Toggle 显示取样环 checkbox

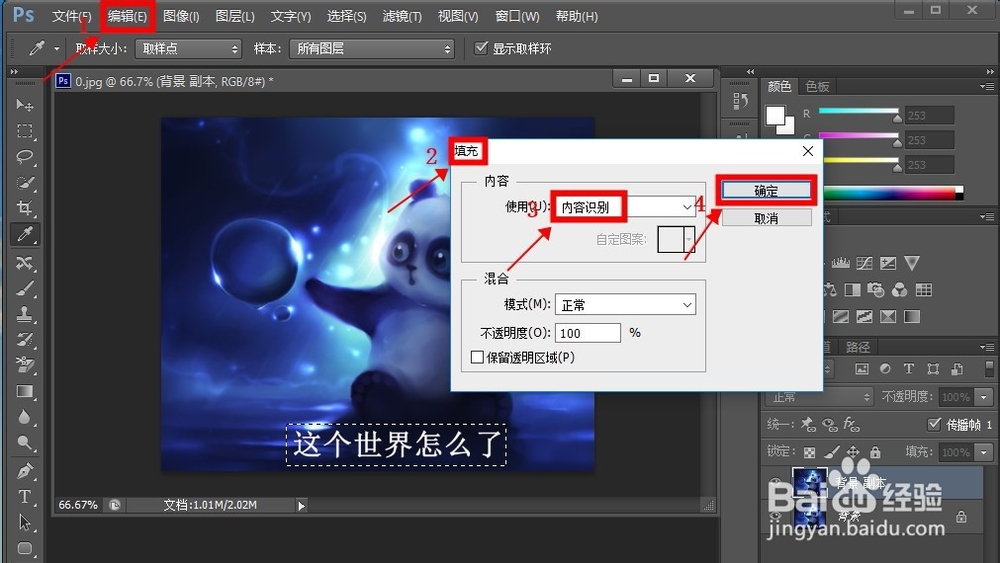[481, 48]
